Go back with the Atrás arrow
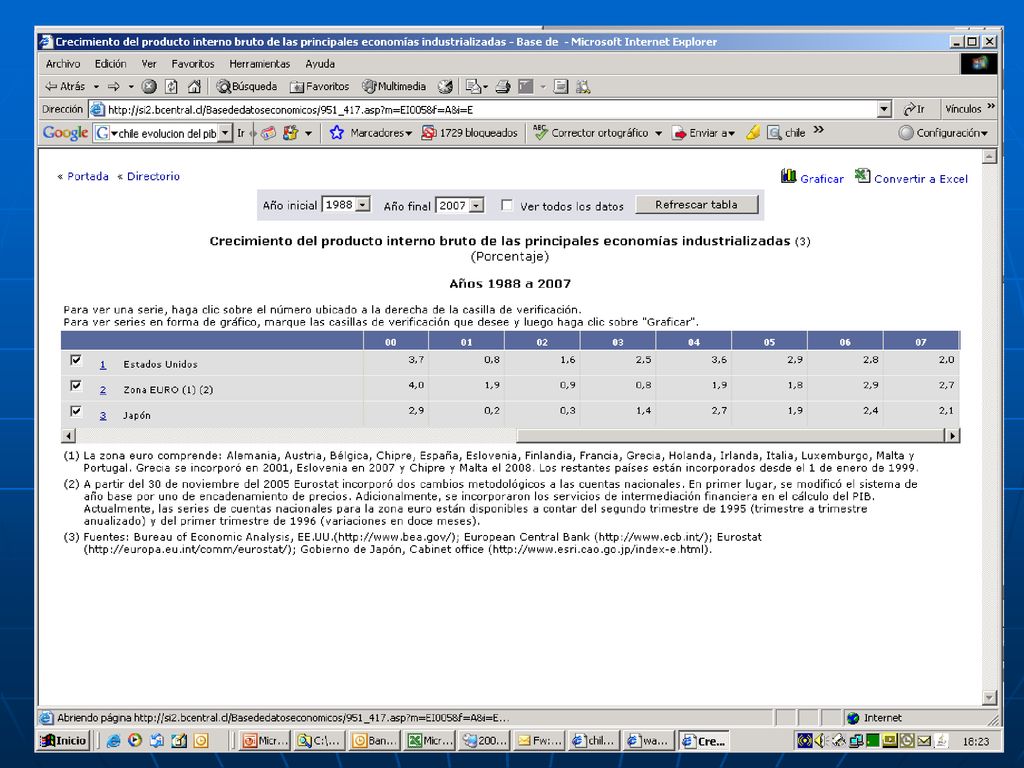The image size is (1024, 768). [64, 86]
